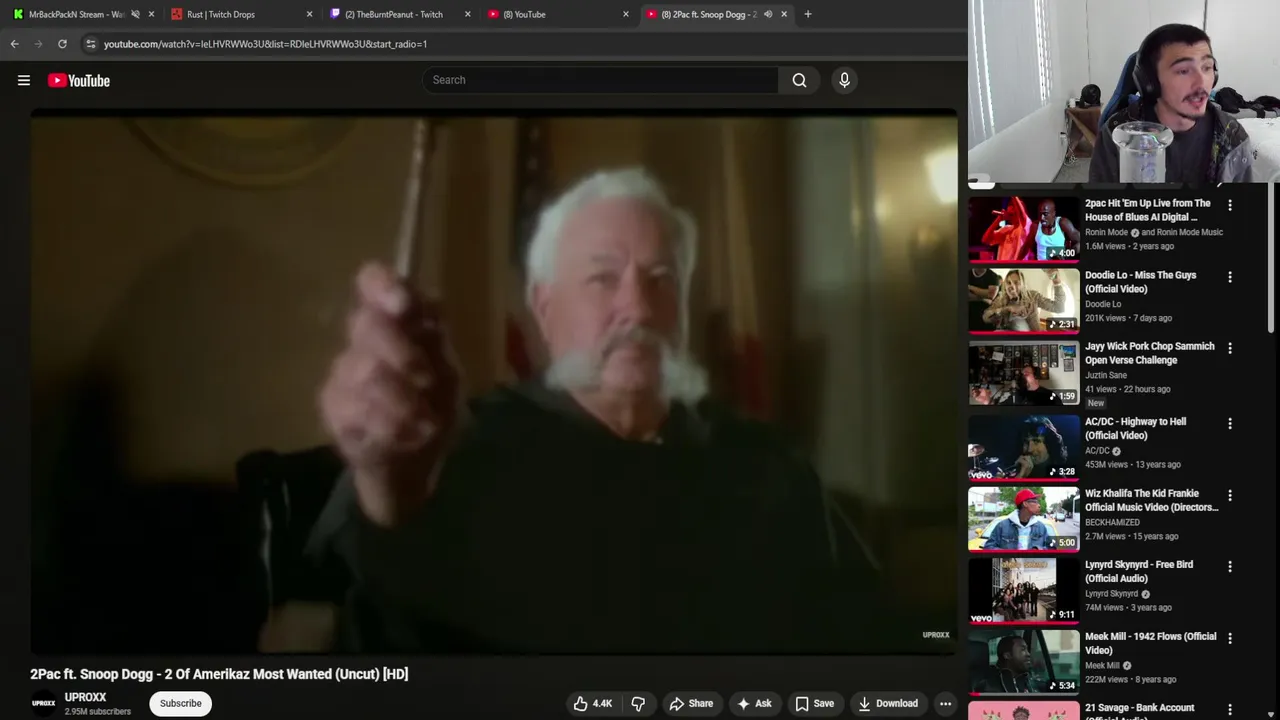Mute the 2Pac tab via its speaker icon
The width and height of the screenshot is (1280, 720).
click(768, 14)
